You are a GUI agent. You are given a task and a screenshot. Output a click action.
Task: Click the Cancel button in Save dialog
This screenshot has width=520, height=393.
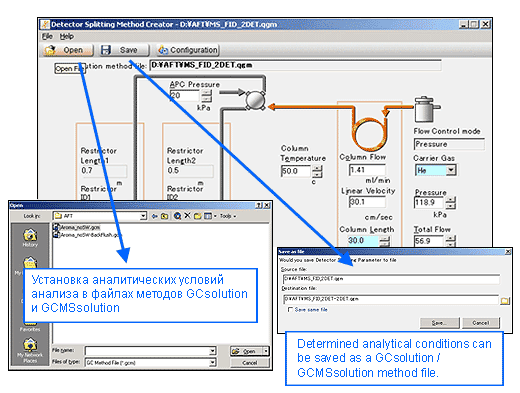(x=481, y=323)
